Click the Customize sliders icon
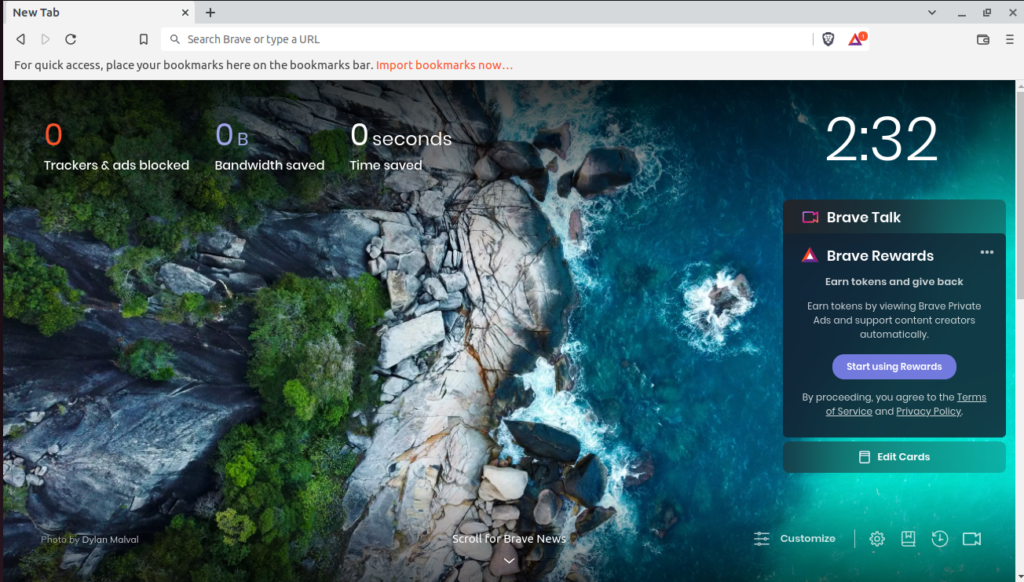The width and height of the screenshot is (1024, 582). [x=761, y=539]
